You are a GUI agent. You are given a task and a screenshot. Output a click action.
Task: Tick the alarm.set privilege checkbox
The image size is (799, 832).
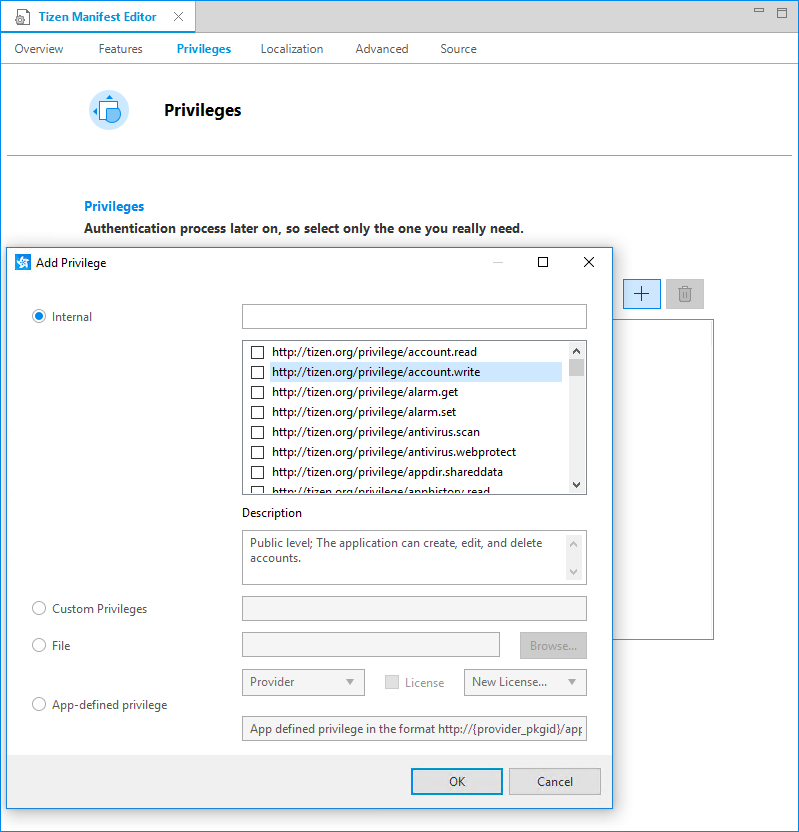(258, 412)
